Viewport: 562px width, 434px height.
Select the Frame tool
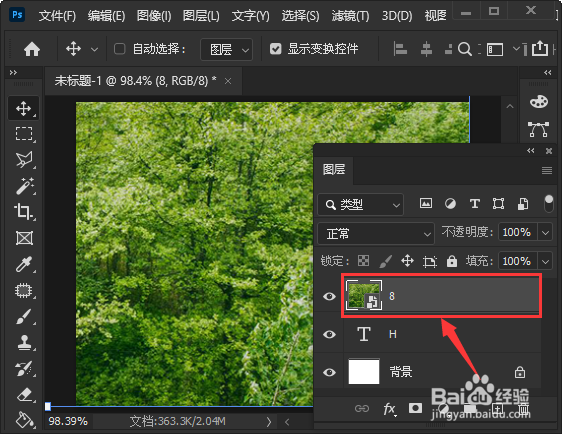pos(24,238)
